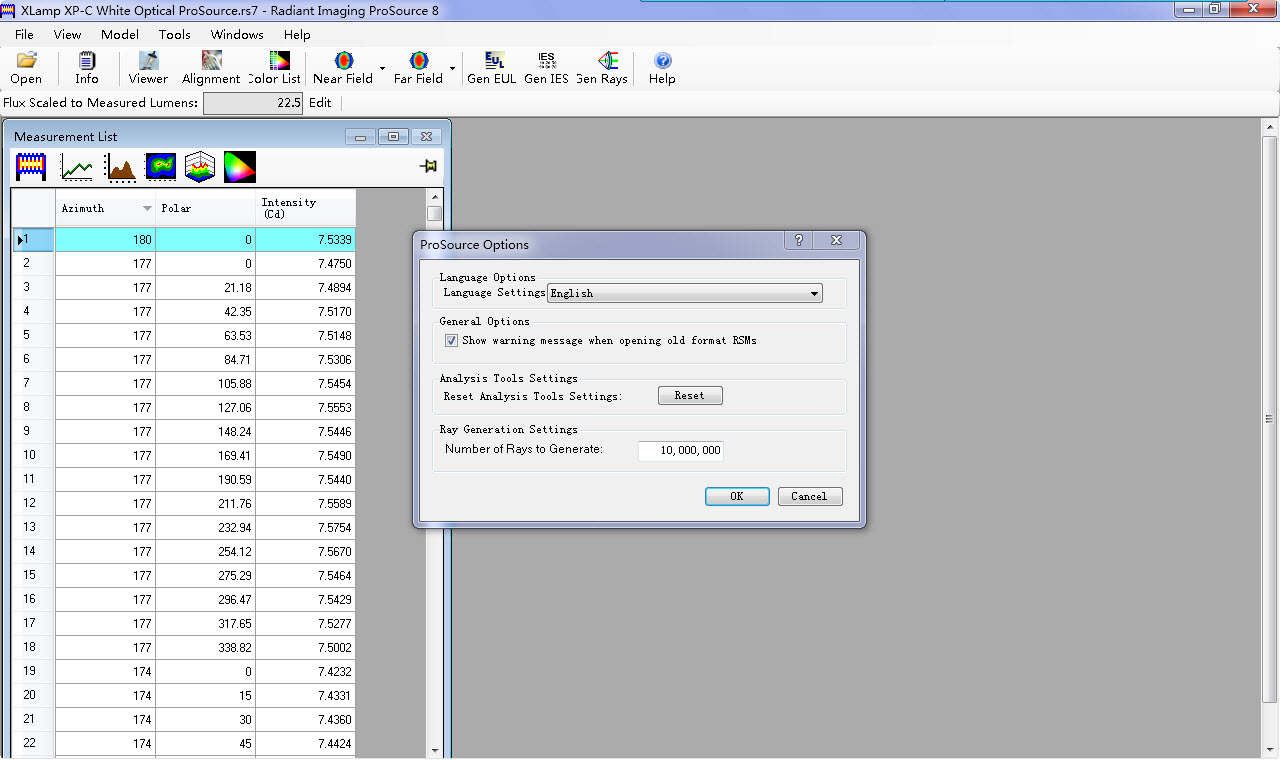
Task: Click the Gen Rays toolbar icon
Action: click(x=602, y=68)
